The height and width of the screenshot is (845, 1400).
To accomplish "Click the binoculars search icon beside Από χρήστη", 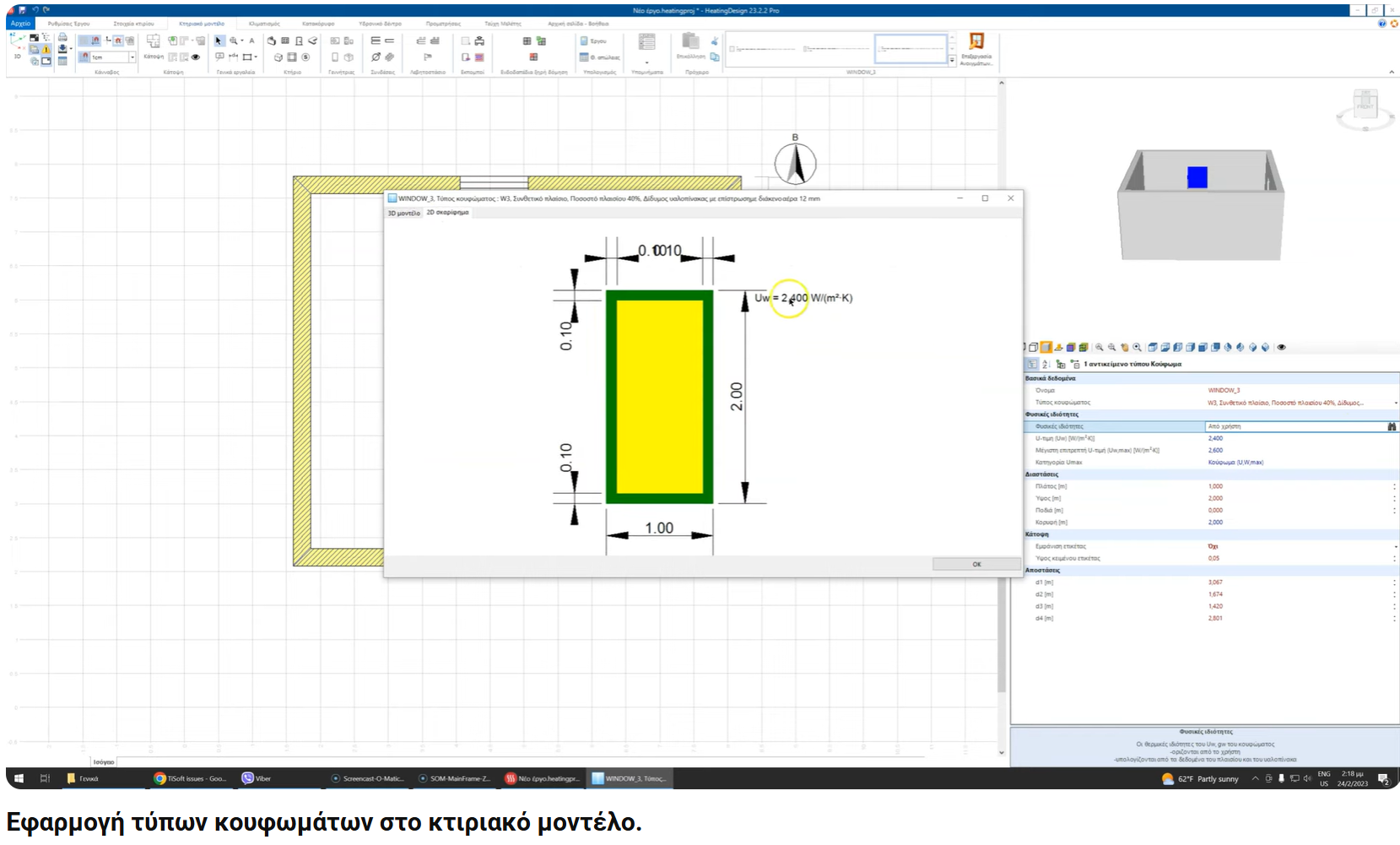I will [x=1392, y=426].
